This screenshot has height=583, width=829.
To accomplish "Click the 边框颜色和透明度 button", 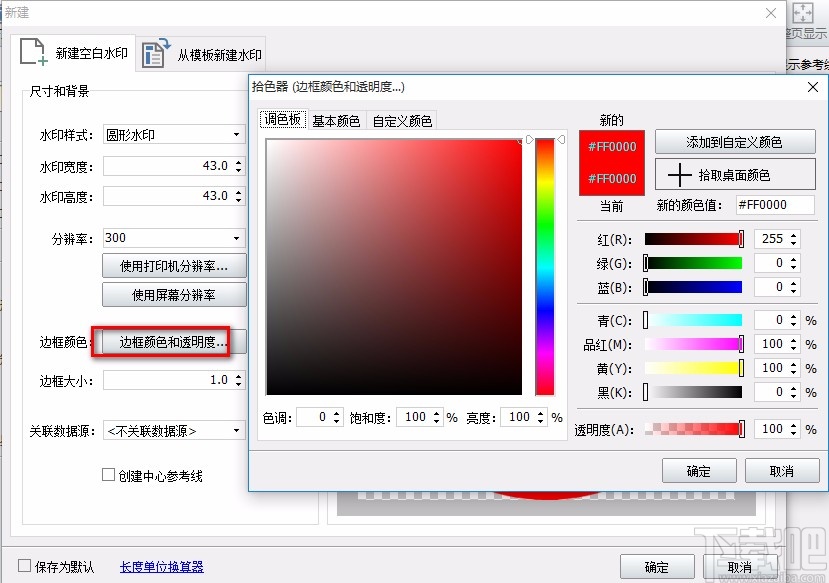I will [x=171, y=340].
